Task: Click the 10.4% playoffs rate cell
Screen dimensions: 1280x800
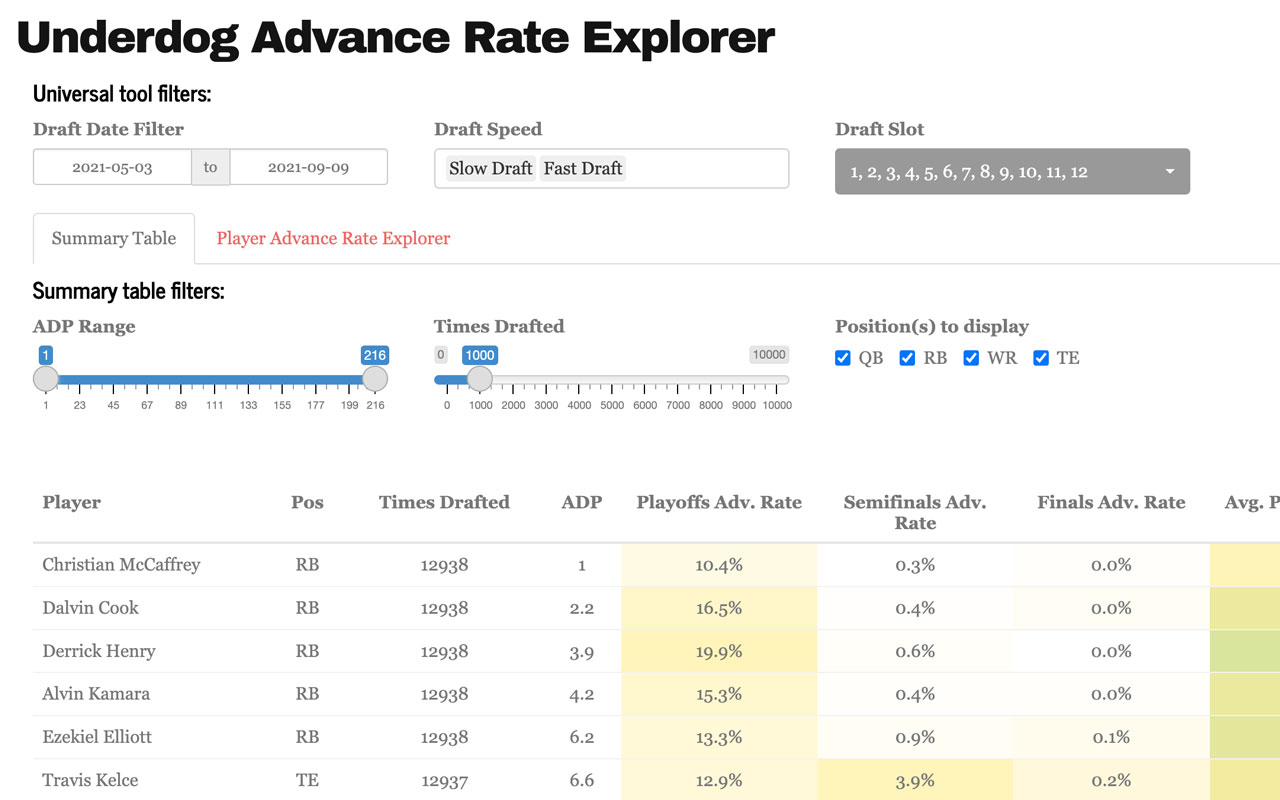Action: point(719,565)
